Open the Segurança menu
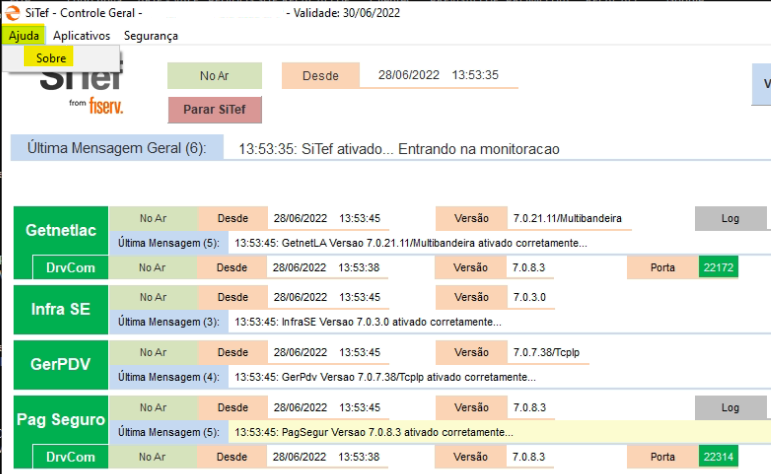 pos(151,36)
